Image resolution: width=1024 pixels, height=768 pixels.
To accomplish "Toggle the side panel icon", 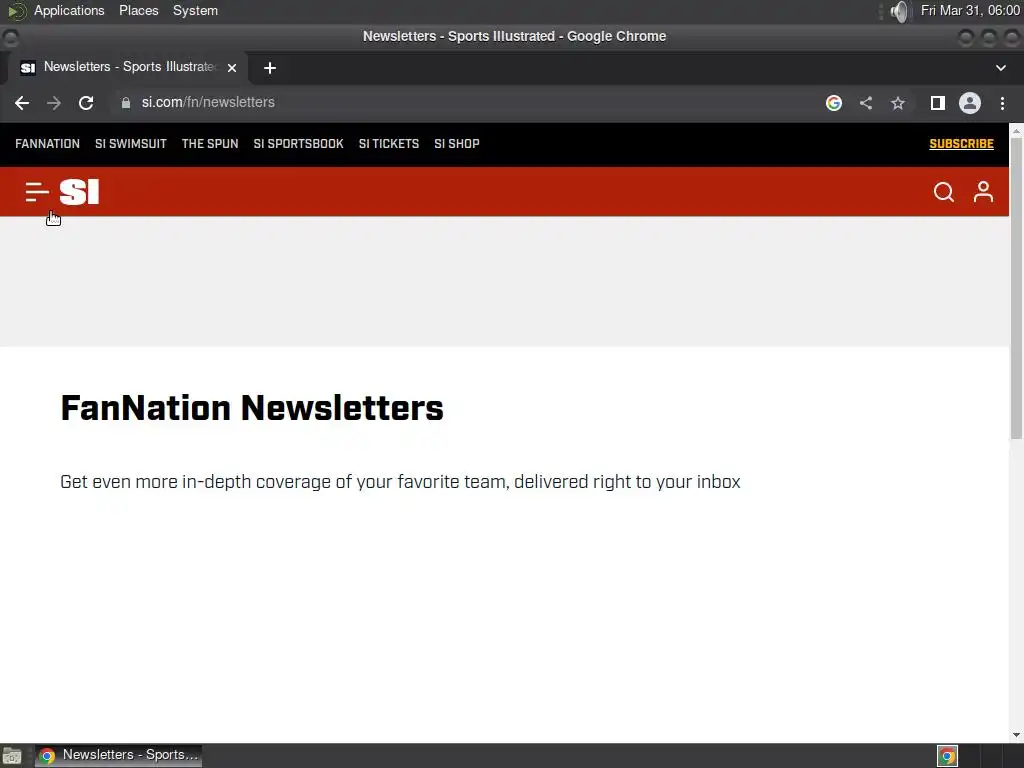I will [x=938, y=103].
